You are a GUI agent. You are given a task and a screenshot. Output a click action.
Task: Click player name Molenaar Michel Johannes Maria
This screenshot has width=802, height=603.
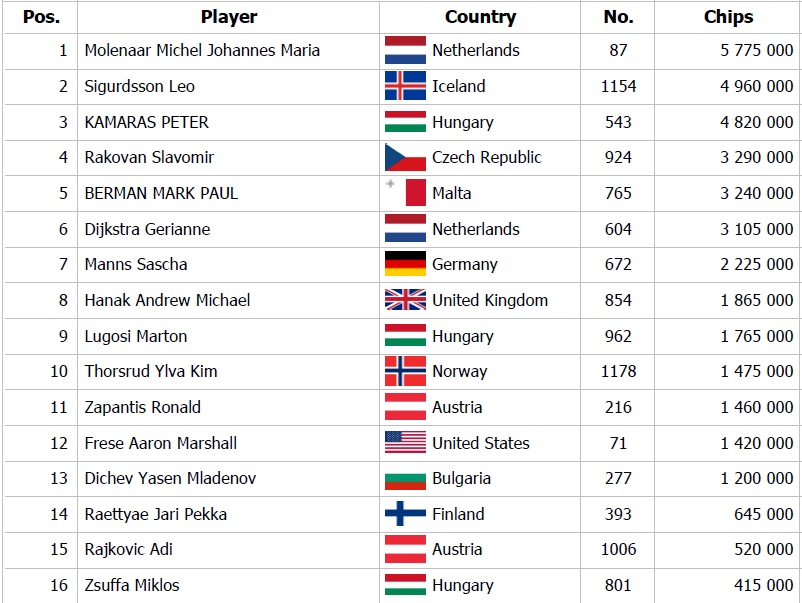click(202, 50)
